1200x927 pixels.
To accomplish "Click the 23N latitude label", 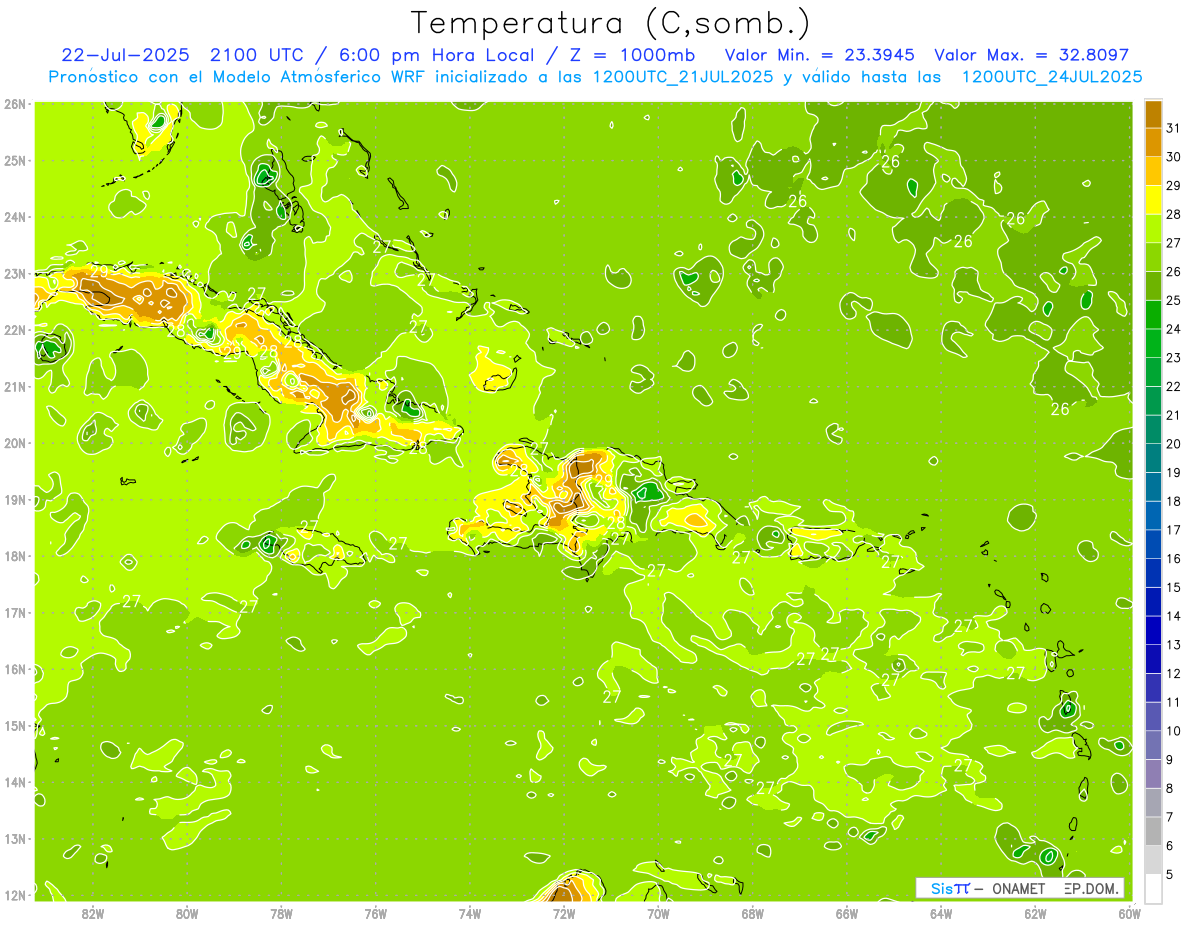I will pyautogui.click(x=15, y=273).
